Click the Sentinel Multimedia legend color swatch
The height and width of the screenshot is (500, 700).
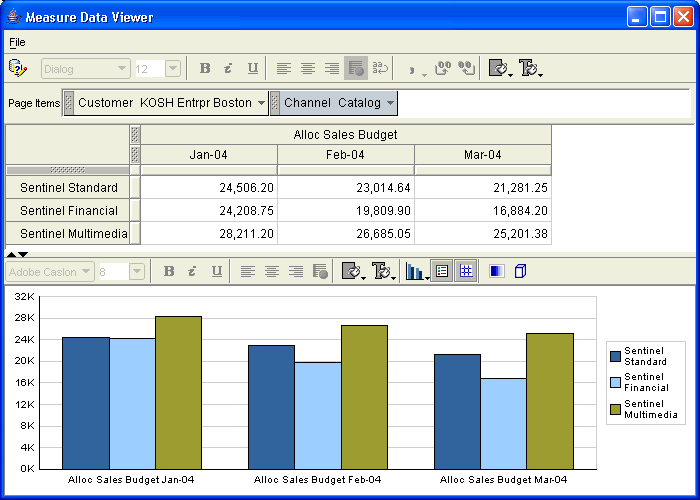click(x=615, y=409)
